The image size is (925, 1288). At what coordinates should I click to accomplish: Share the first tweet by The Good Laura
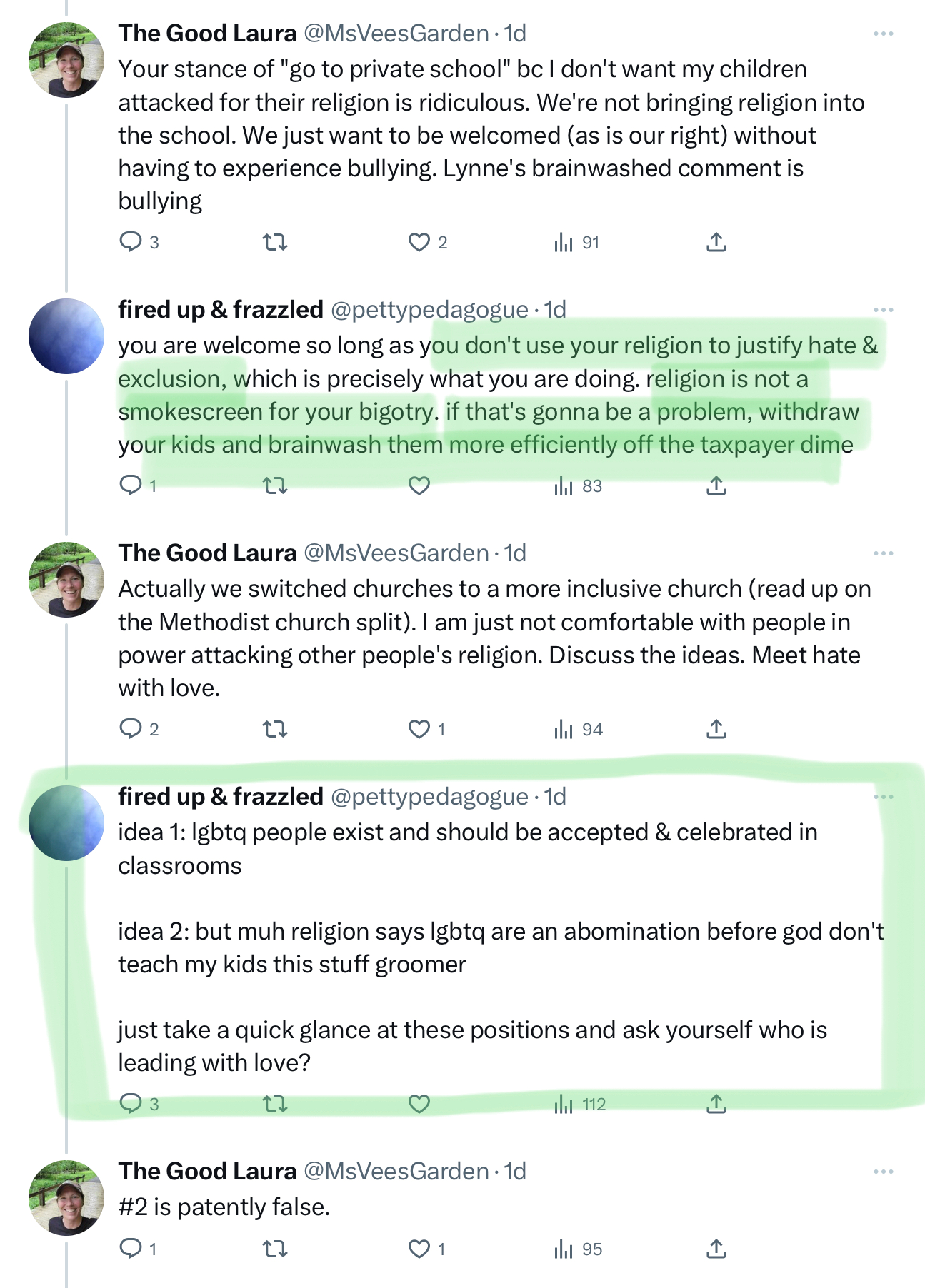[716, 243]
